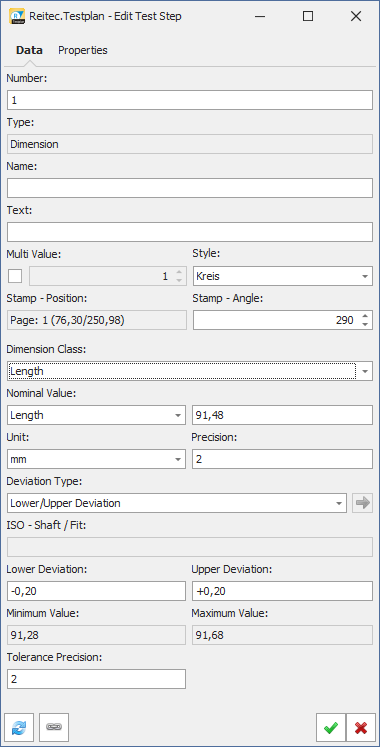Decrease the Stamp Angle value
380x747 pixels.
coord(365,324)
